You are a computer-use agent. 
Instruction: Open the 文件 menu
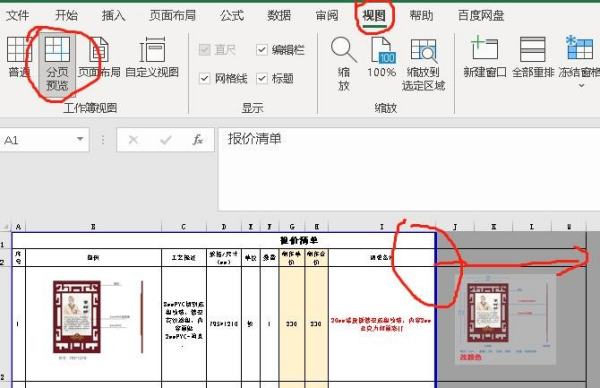pos(18,16)
